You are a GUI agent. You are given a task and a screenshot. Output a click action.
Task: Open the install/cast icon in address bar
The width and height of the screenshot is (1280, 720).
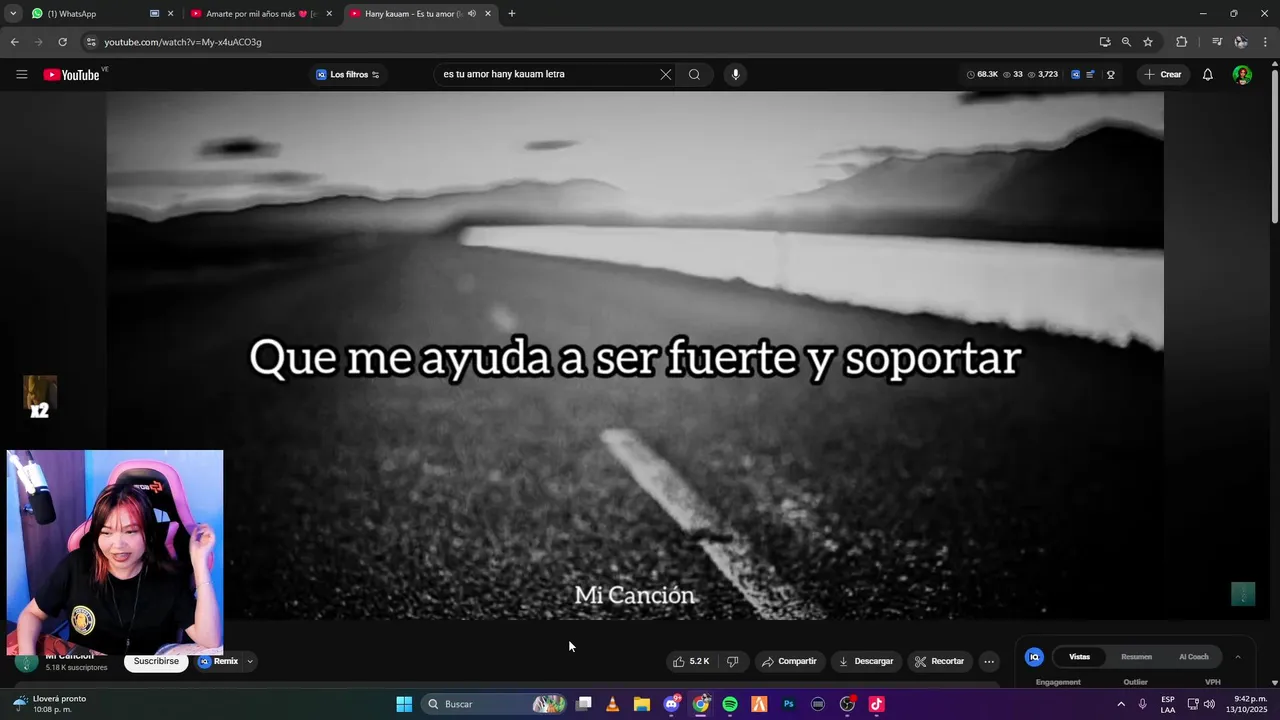click(1105, 42)
